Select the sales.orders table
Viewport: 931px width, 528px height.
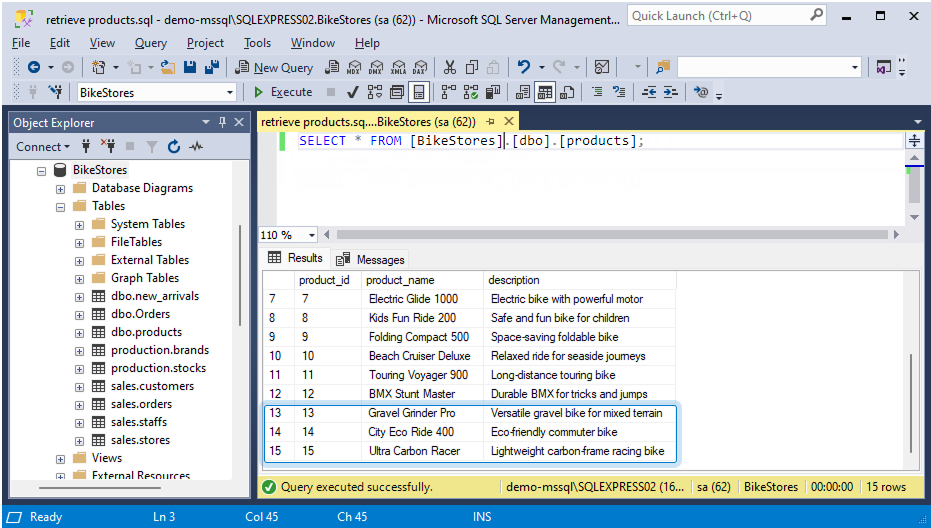(141, 404)
